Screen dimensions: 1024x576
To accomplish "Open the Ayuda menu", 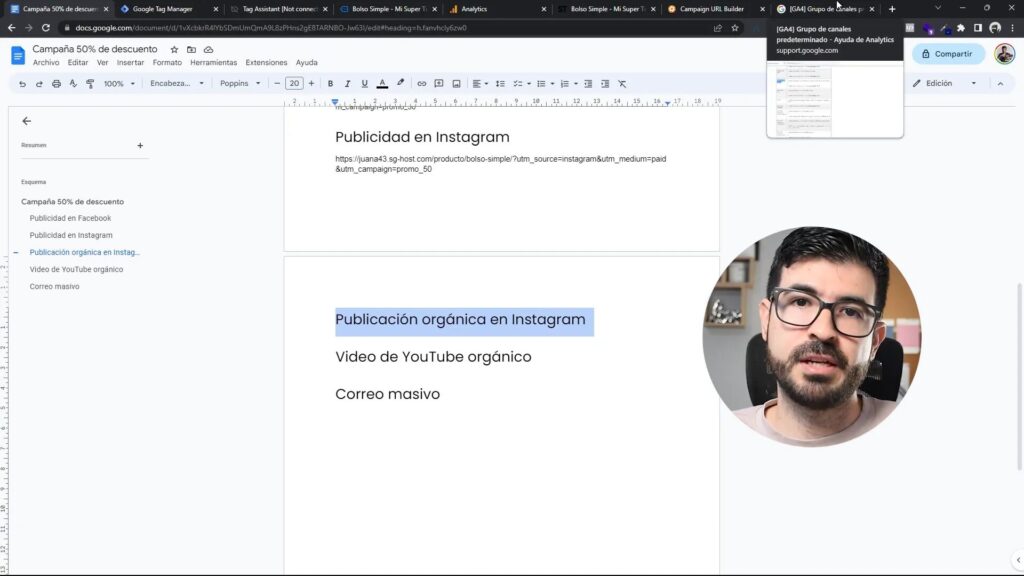I will [307, 63].
